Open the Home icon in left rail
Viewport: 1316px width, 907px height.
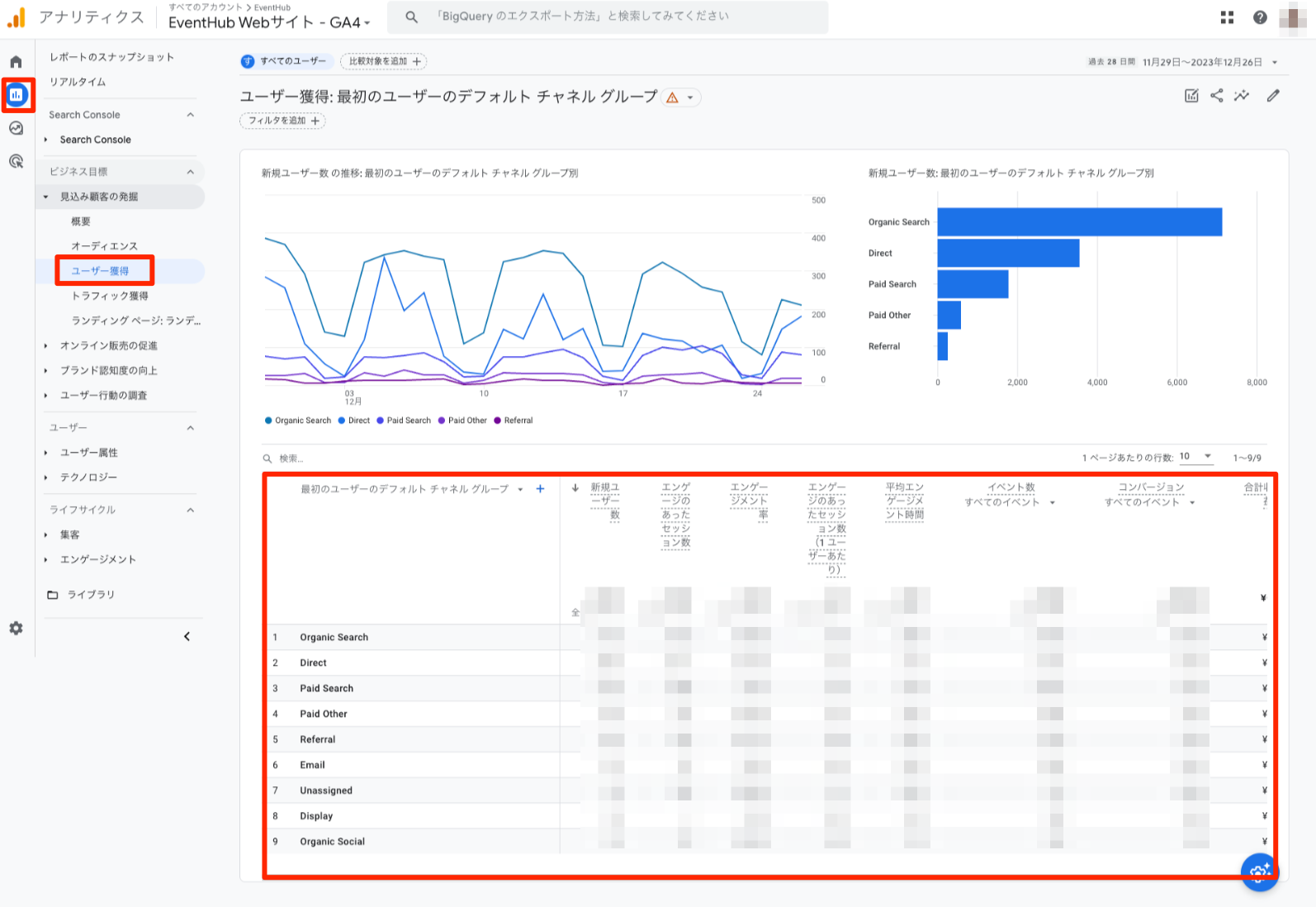pos(16,62)
